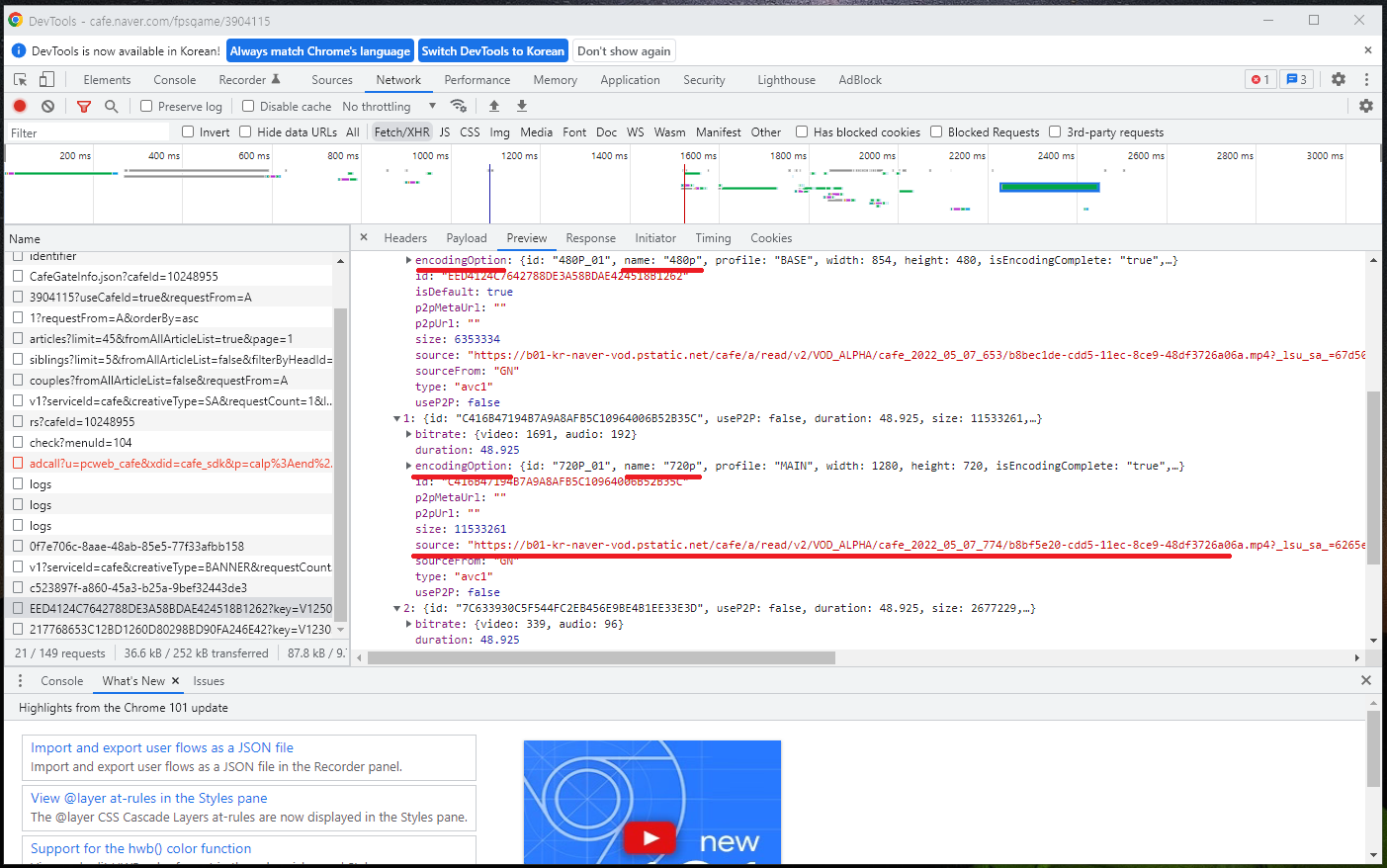Toggle device toolbar icon
The image size is (1387, 868).
46,79
